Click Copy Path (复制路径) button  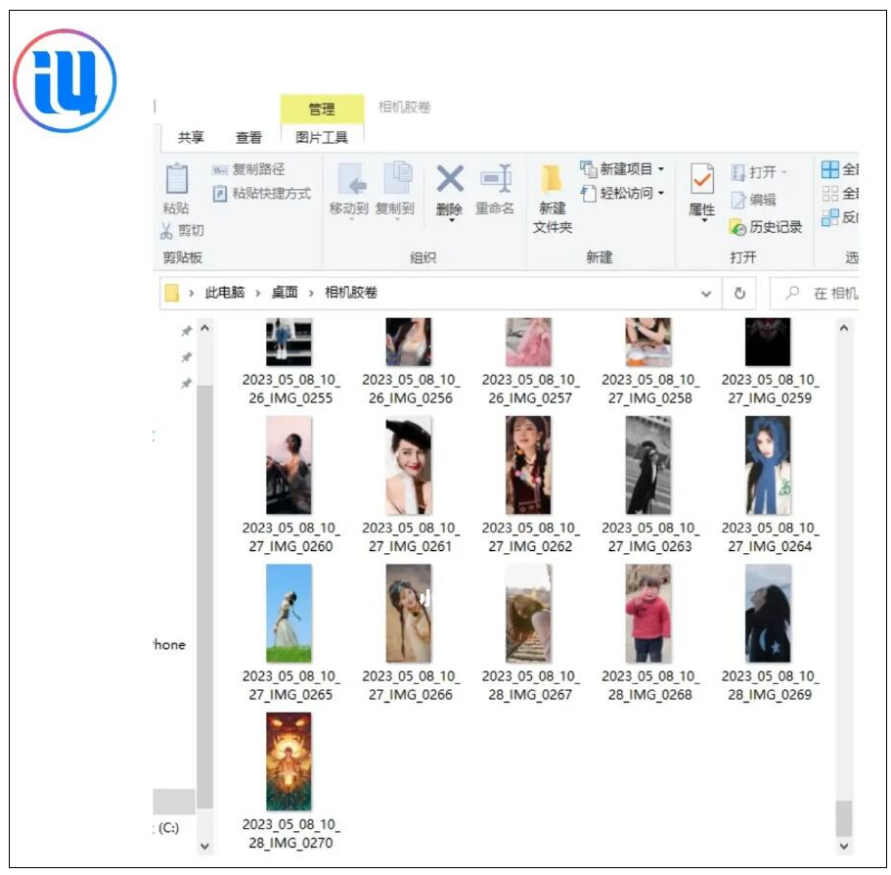pos(249,169)
